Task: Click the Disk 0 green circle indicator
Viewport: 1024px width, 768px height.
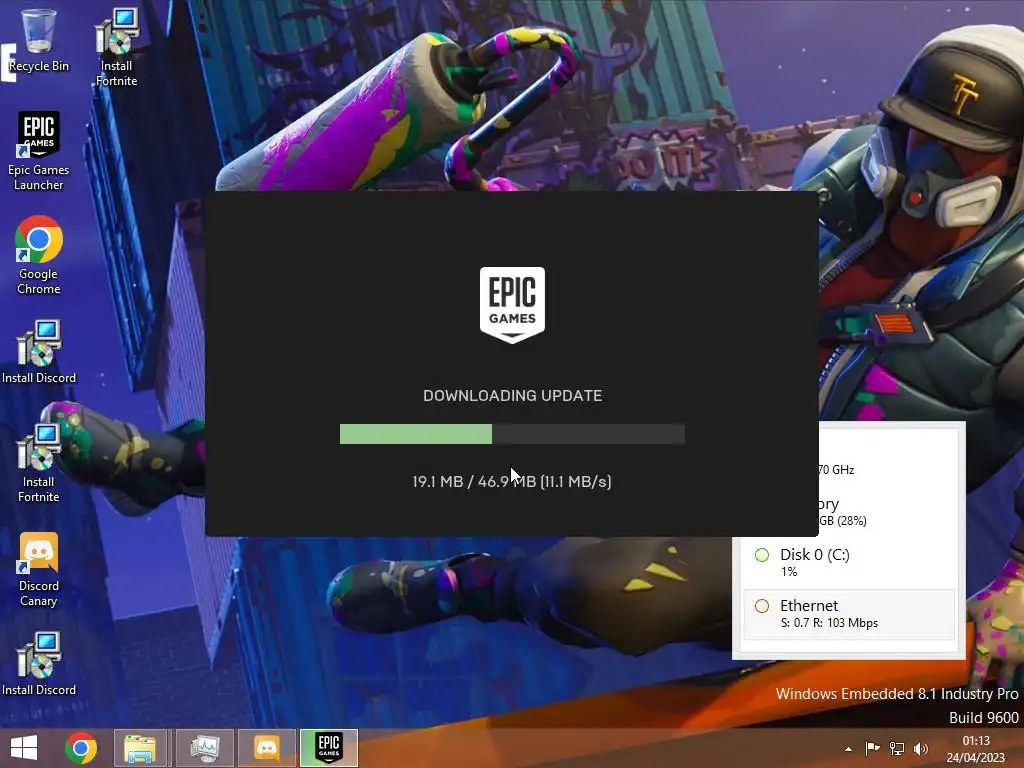Action: tap(761, 555)
